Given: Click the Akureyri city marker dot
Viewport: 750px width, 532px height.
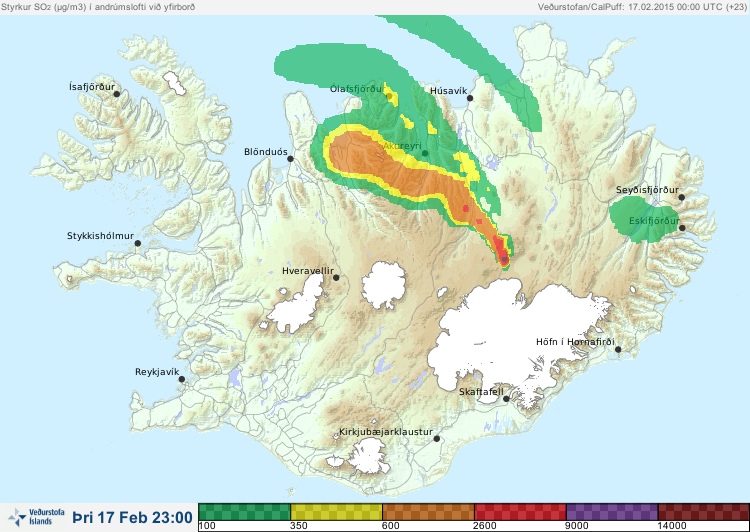Looking at the screenshot, I should click(x=425, y=153).
